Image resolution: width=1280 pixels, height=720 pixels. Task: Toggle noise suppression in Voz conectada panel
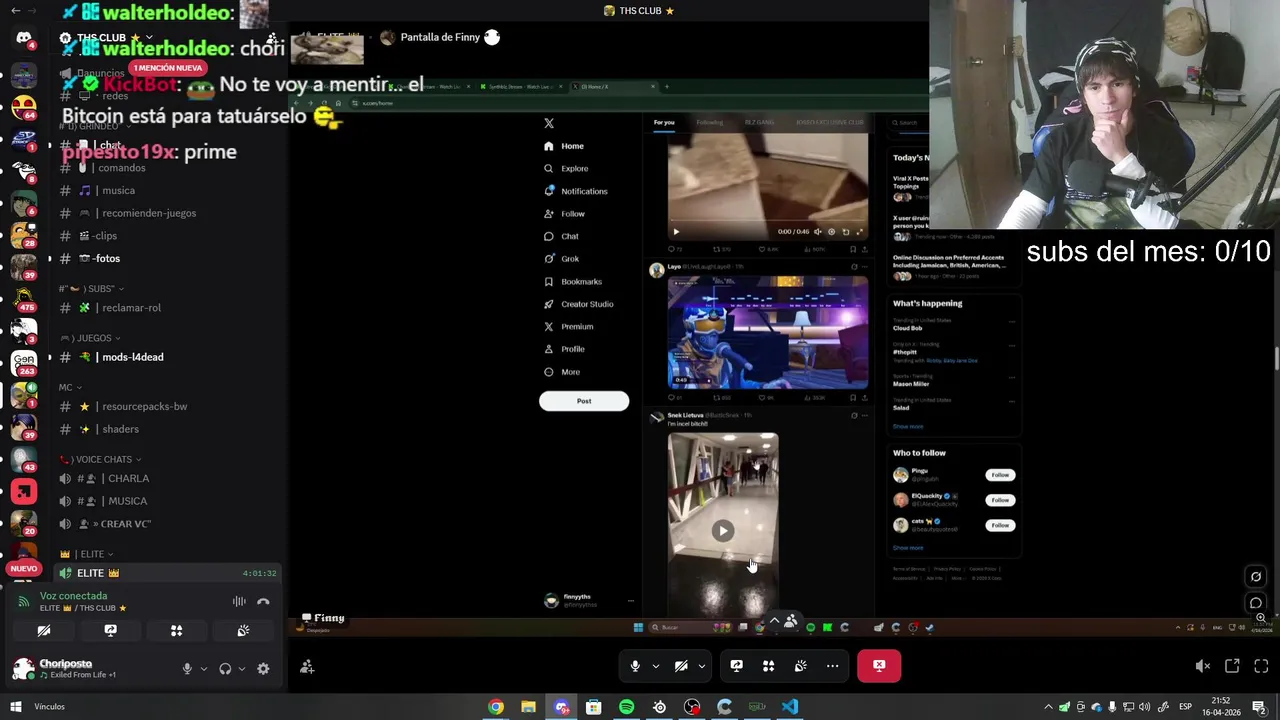239,602
